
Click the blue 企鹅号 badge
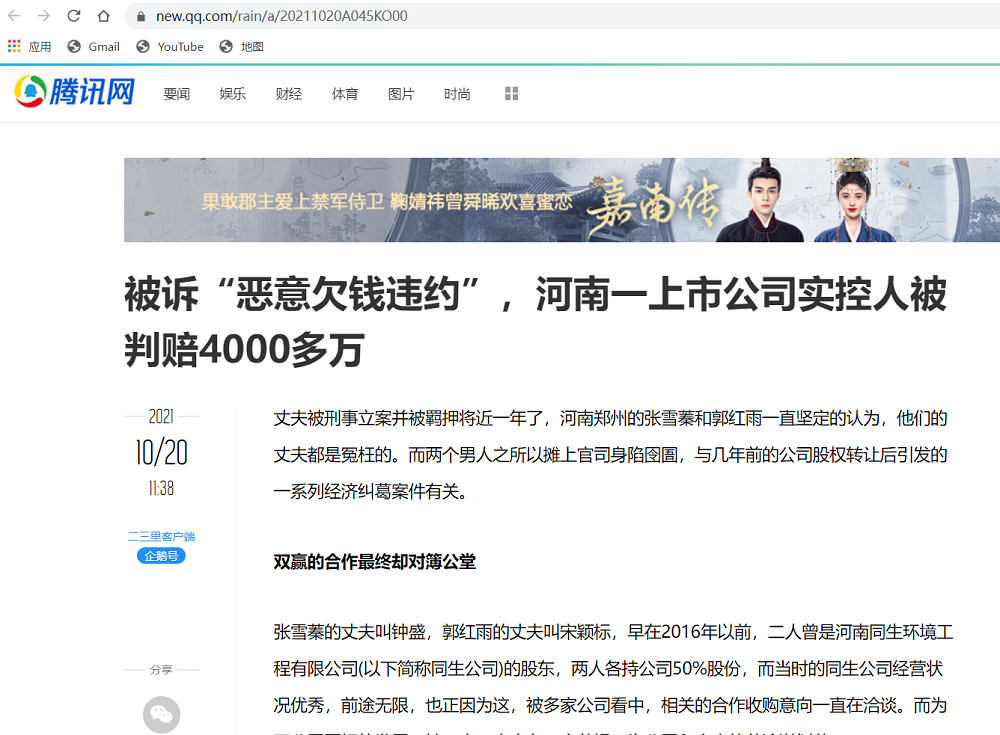click(161, 556)
